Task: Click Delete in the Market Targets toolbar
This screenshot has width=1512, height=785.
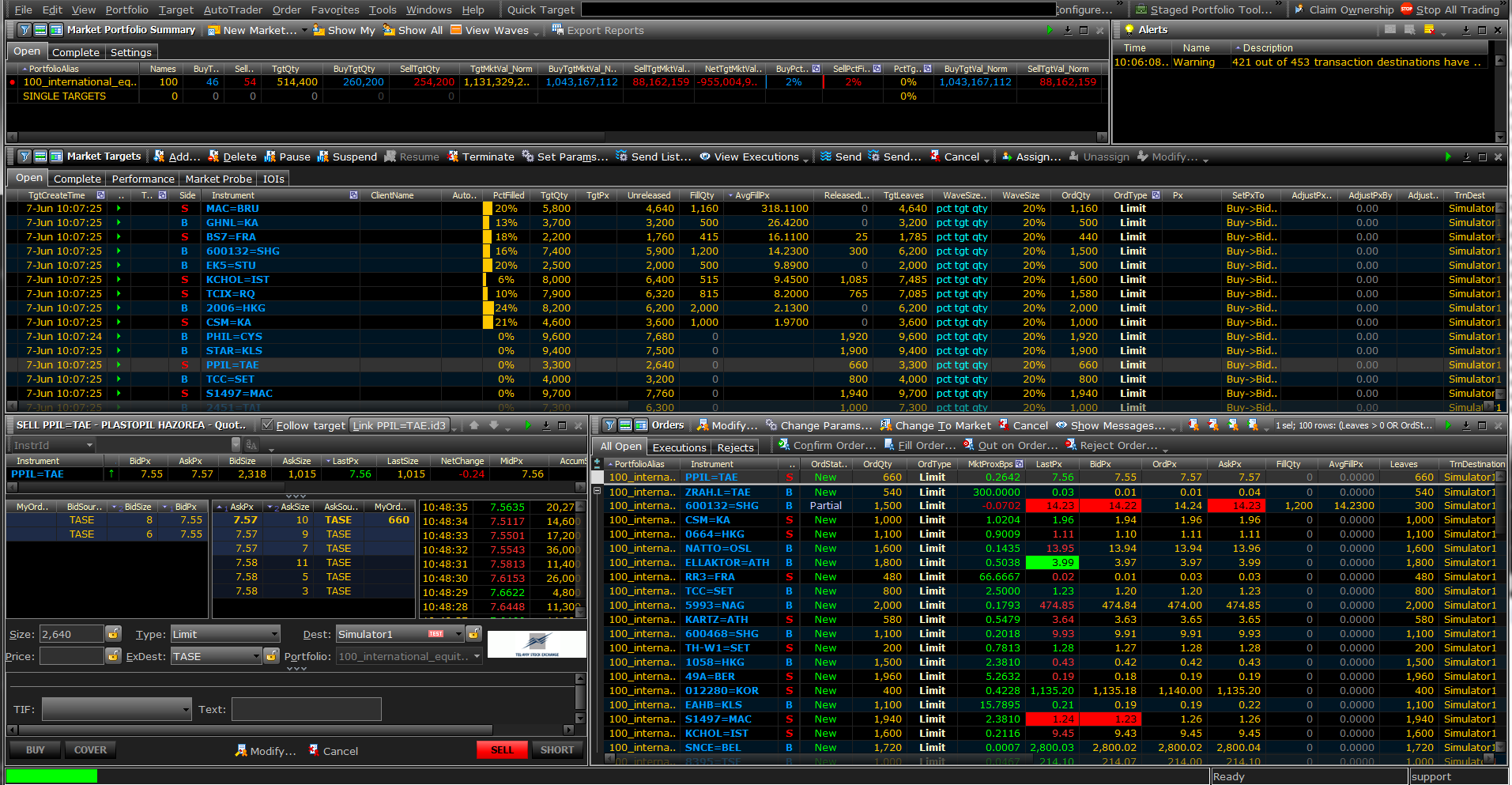Action: coord(232,157)
